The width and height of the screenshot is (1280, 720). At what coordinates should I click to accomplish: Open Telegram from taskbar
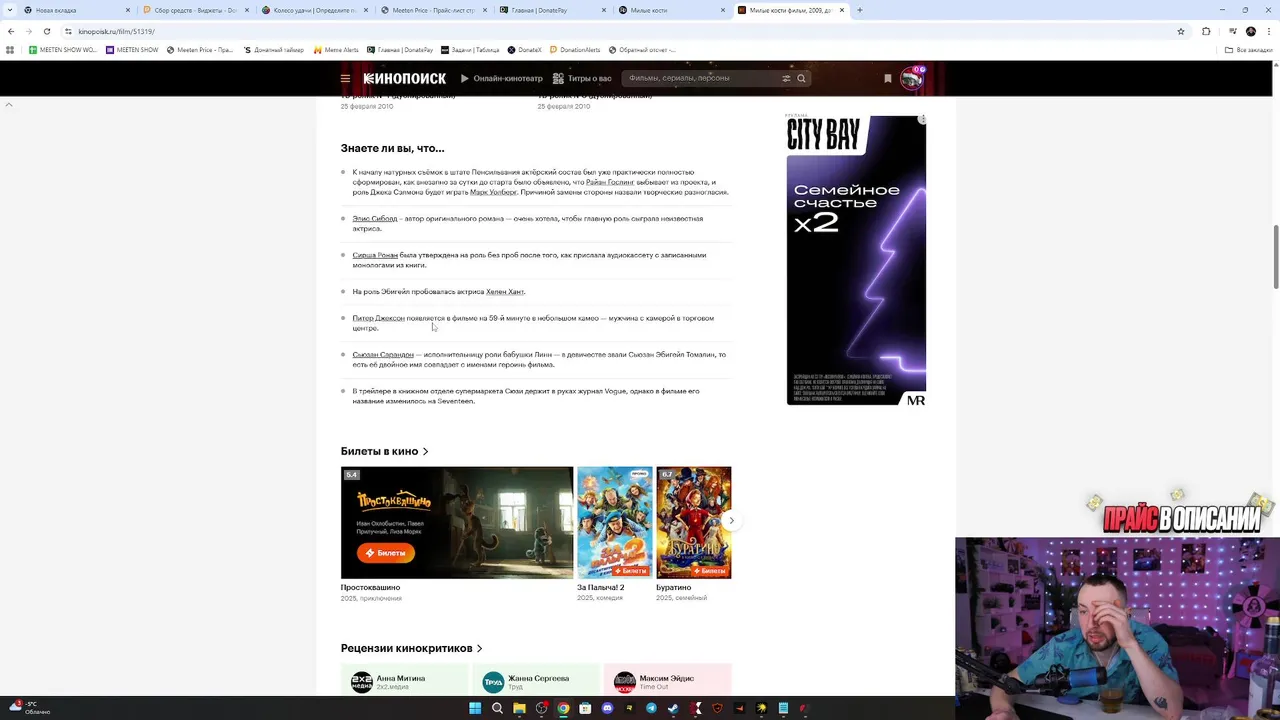click(x=651, y=708)
